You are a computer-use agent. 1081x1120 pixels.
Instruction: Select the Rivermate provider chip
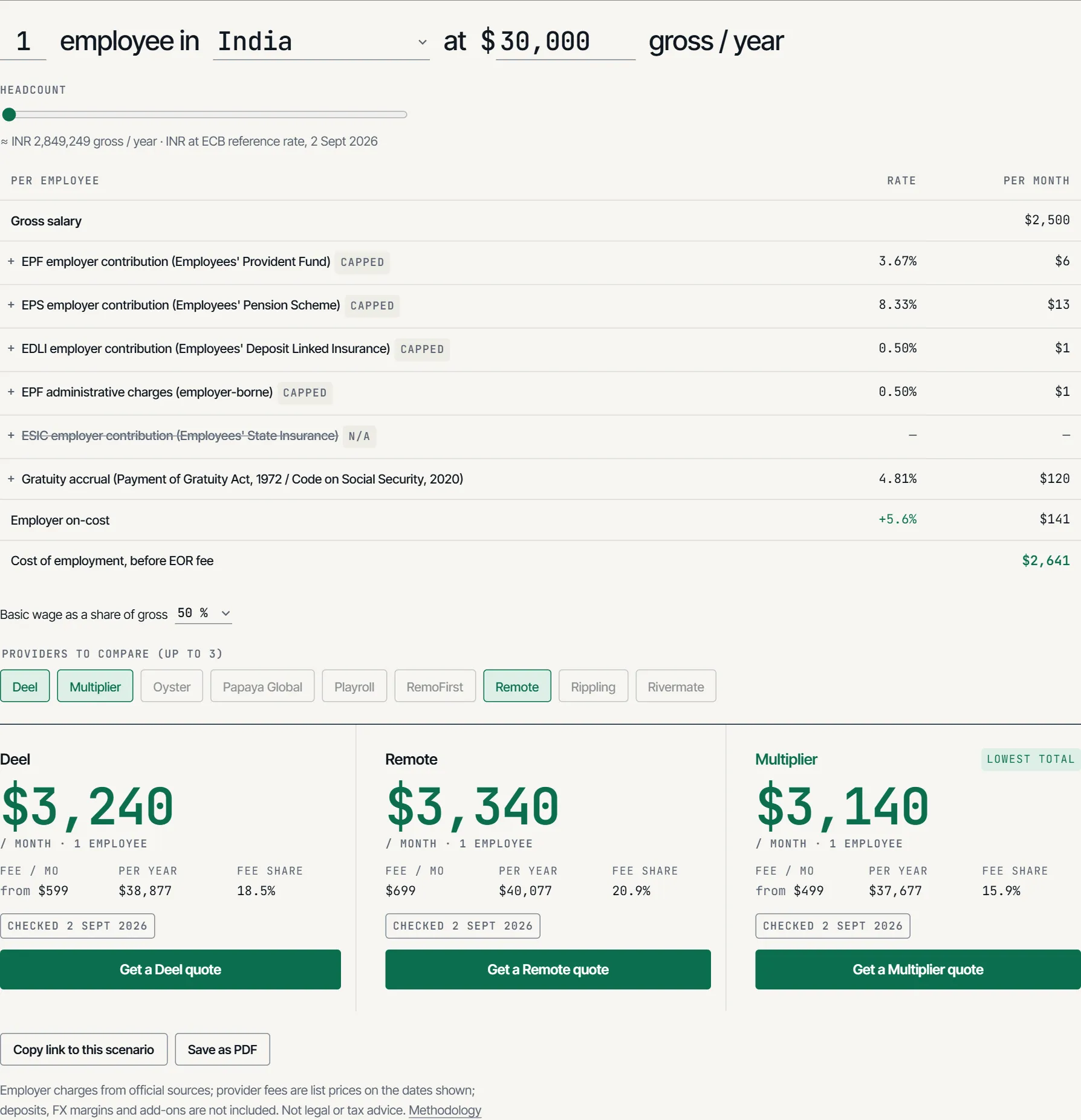pyautogui.click(x=676, y=686)
